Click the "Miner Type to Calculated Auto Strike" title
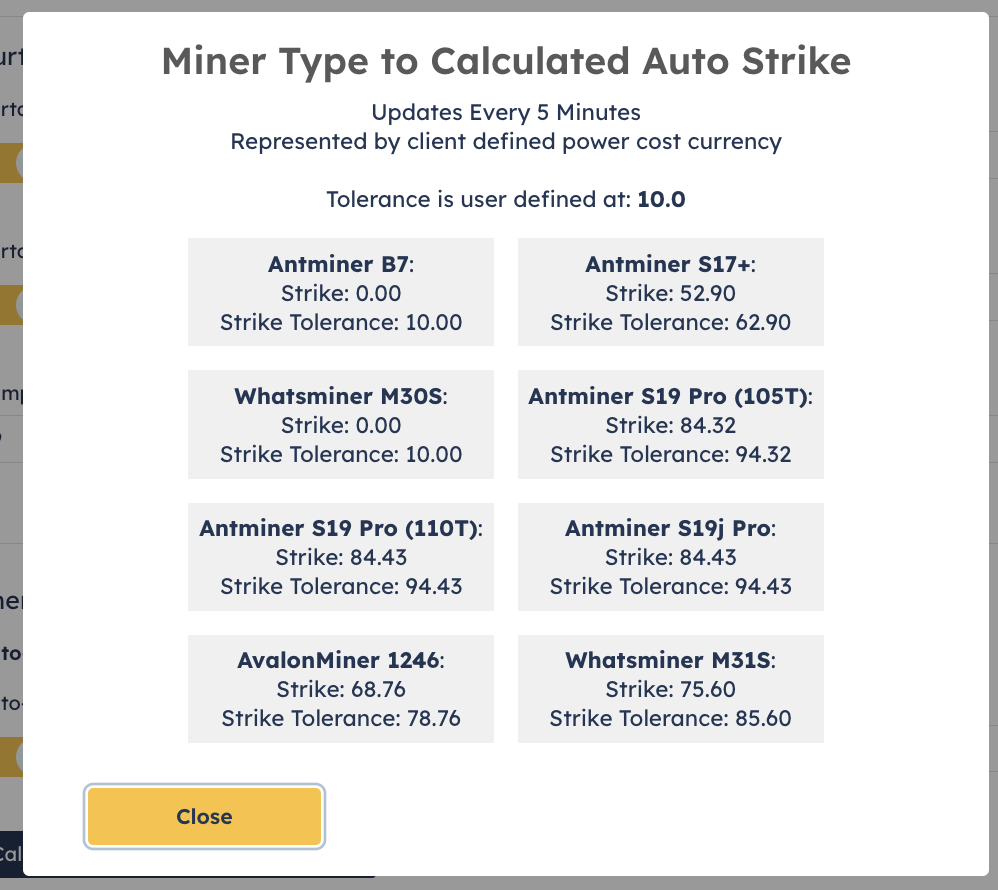Image resolution: width=998 pixels, height=890 pixels. tap(506, 62)
